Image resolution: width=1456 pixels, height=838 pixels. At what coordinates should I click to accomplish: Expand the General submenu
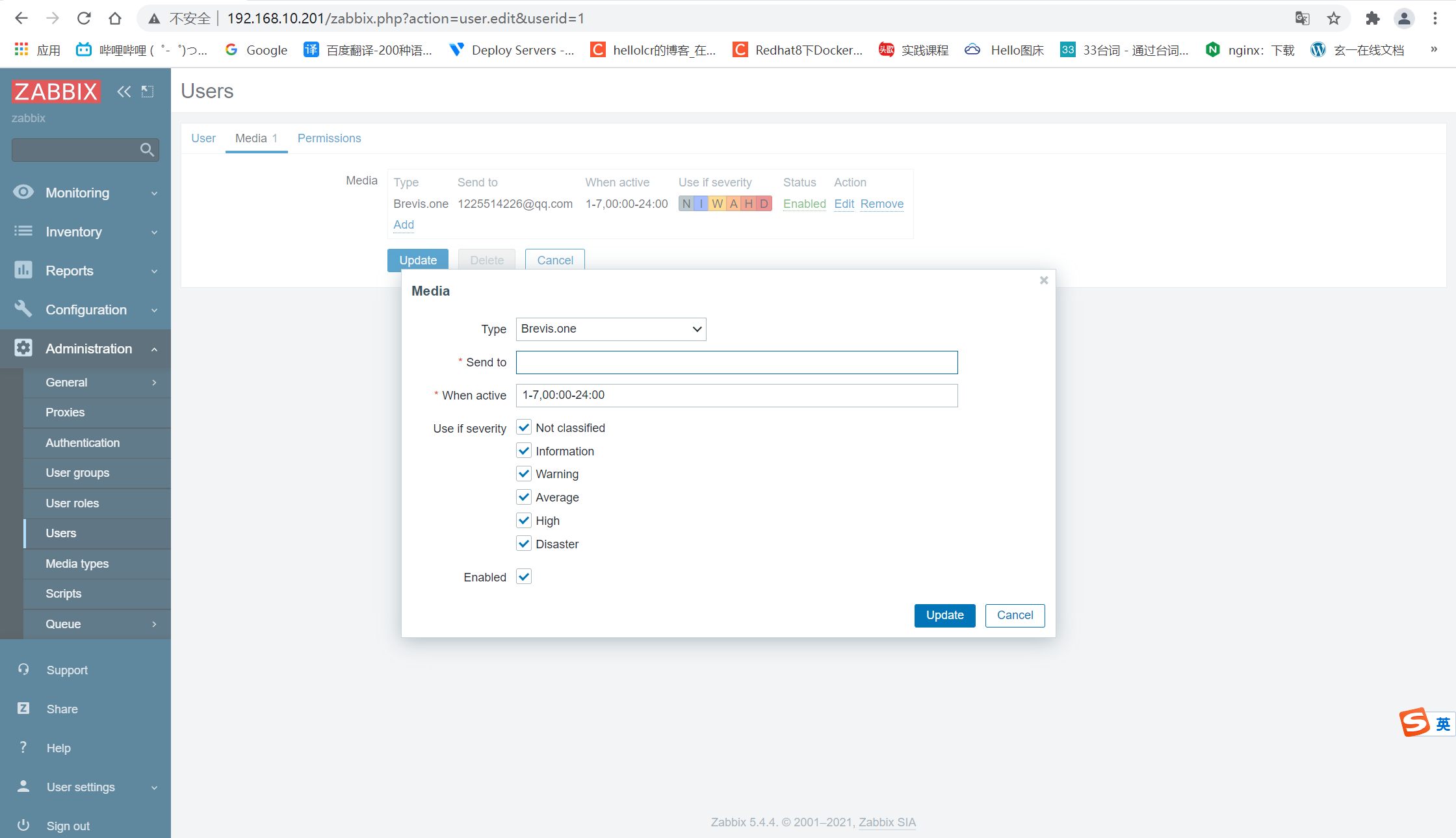pos(154,383)
